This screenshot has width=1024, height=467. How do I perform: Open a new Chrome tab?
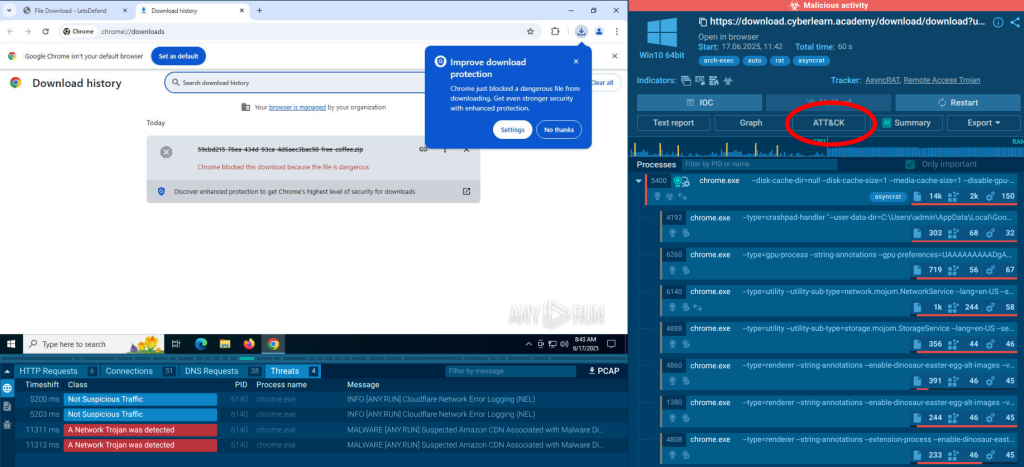[259, 10]
